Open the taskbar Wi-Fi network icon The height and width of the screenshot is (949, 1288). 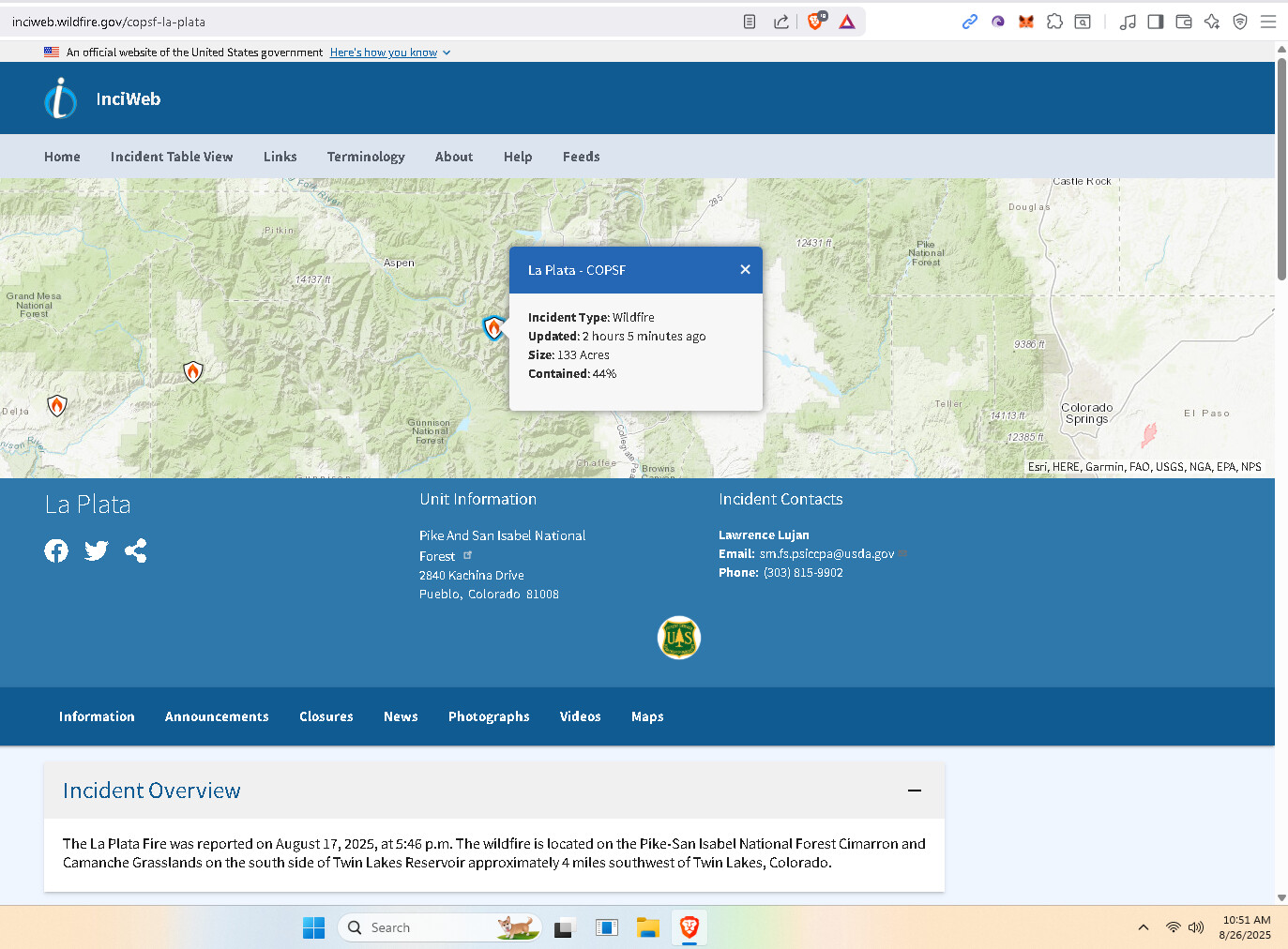(x=1173, y=927)
